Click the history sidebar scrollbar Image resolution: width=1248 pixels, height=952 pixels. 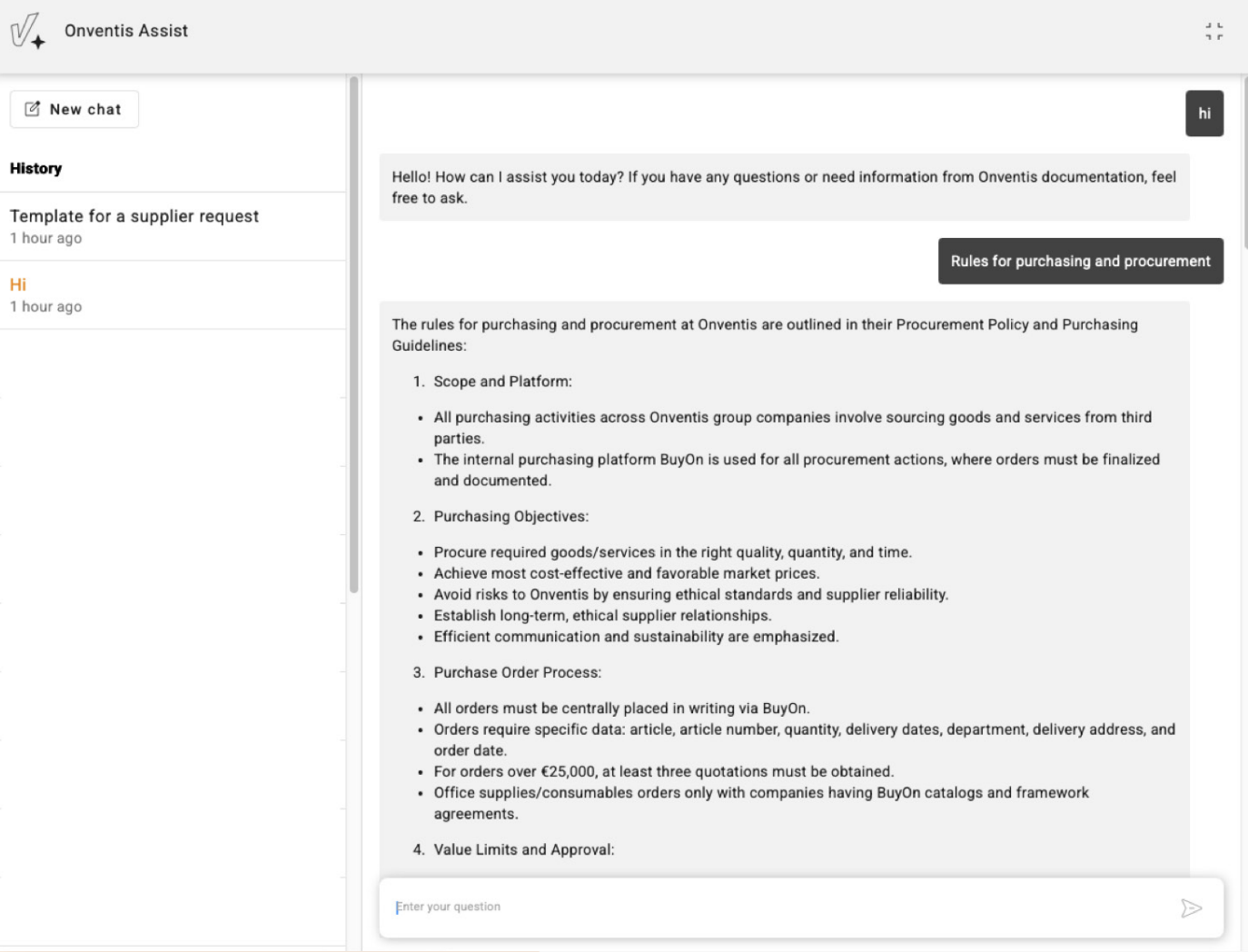coord(353,336)
